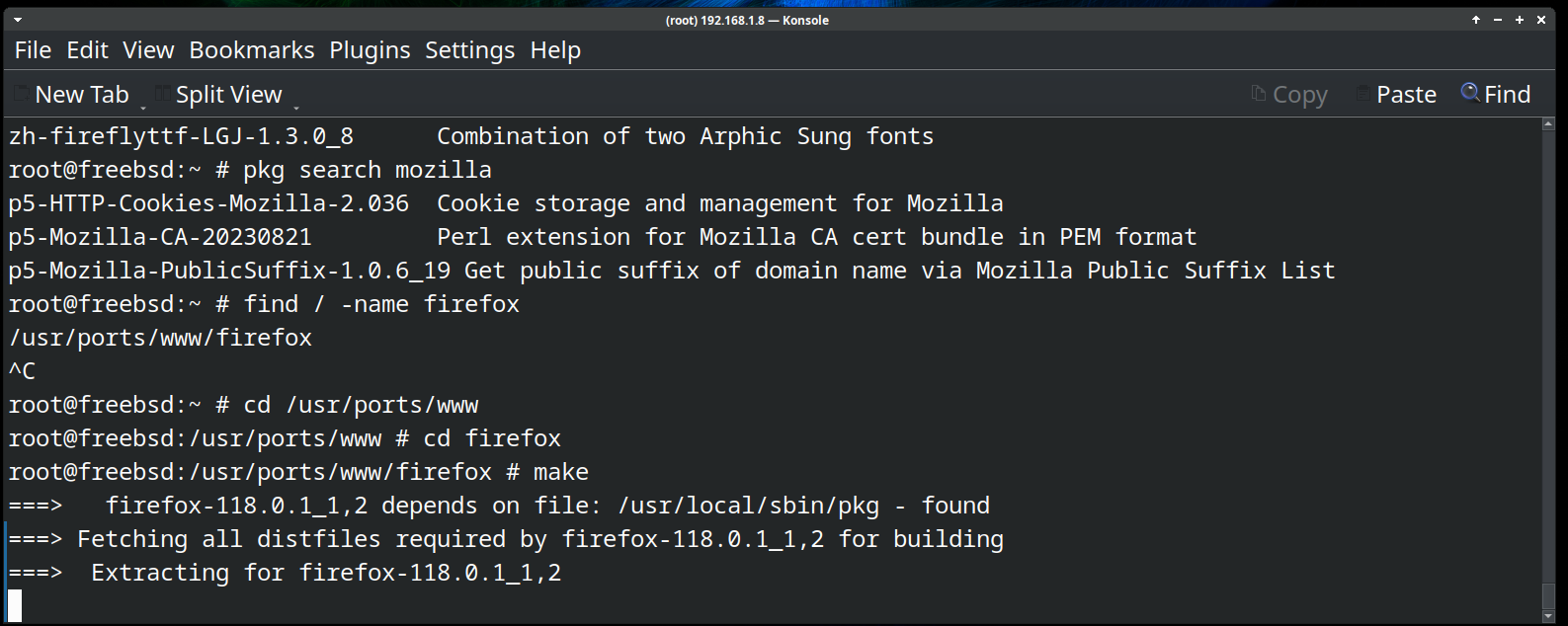Click 'Combination of two Arphic Sung fonts'

(x=685, y=136)
